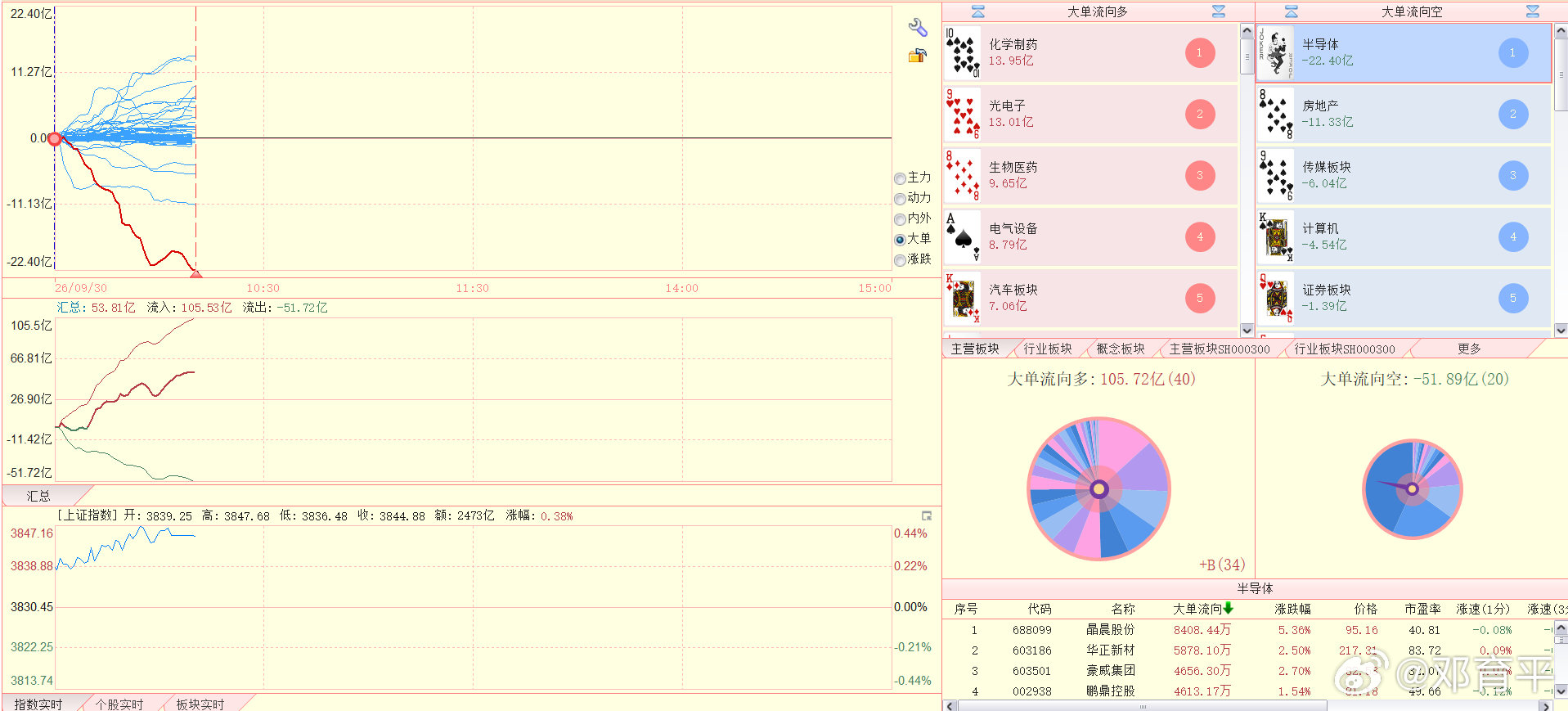Open the 板块实时 tab
This screenshot has height=711, width=1568.
pyautogui.click(x=200, y=704)
